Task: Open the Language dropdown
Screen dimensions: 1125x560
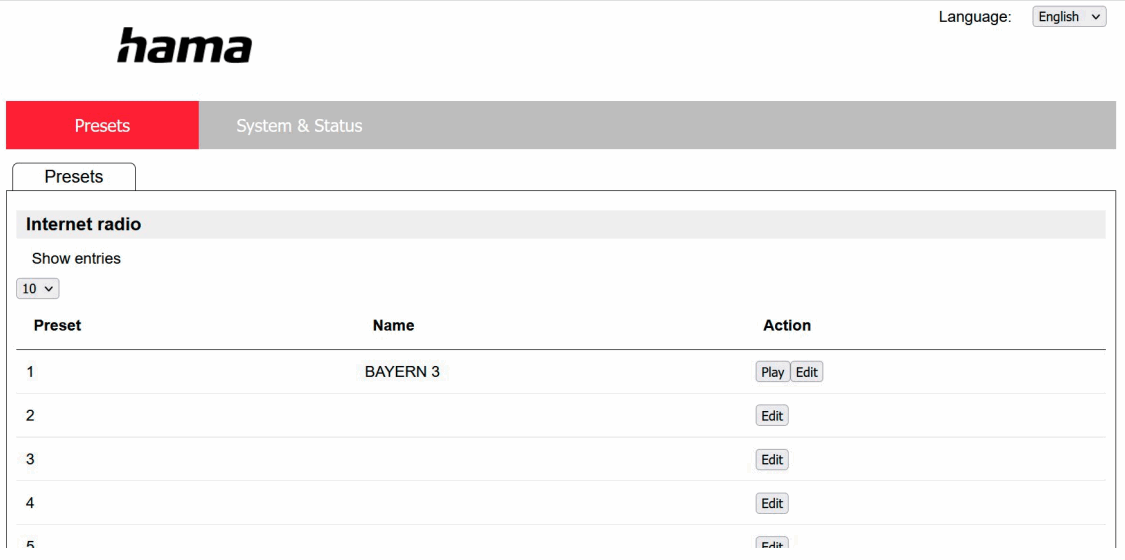Action: point(1069,17)
